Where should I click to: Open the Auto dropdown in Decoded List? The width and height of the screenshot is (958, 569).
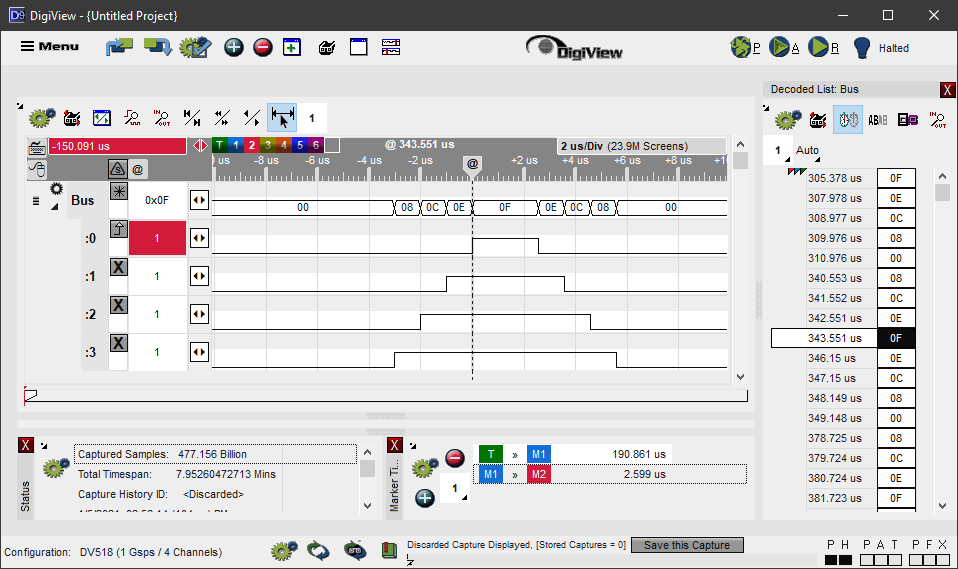(x=807, y=151)
